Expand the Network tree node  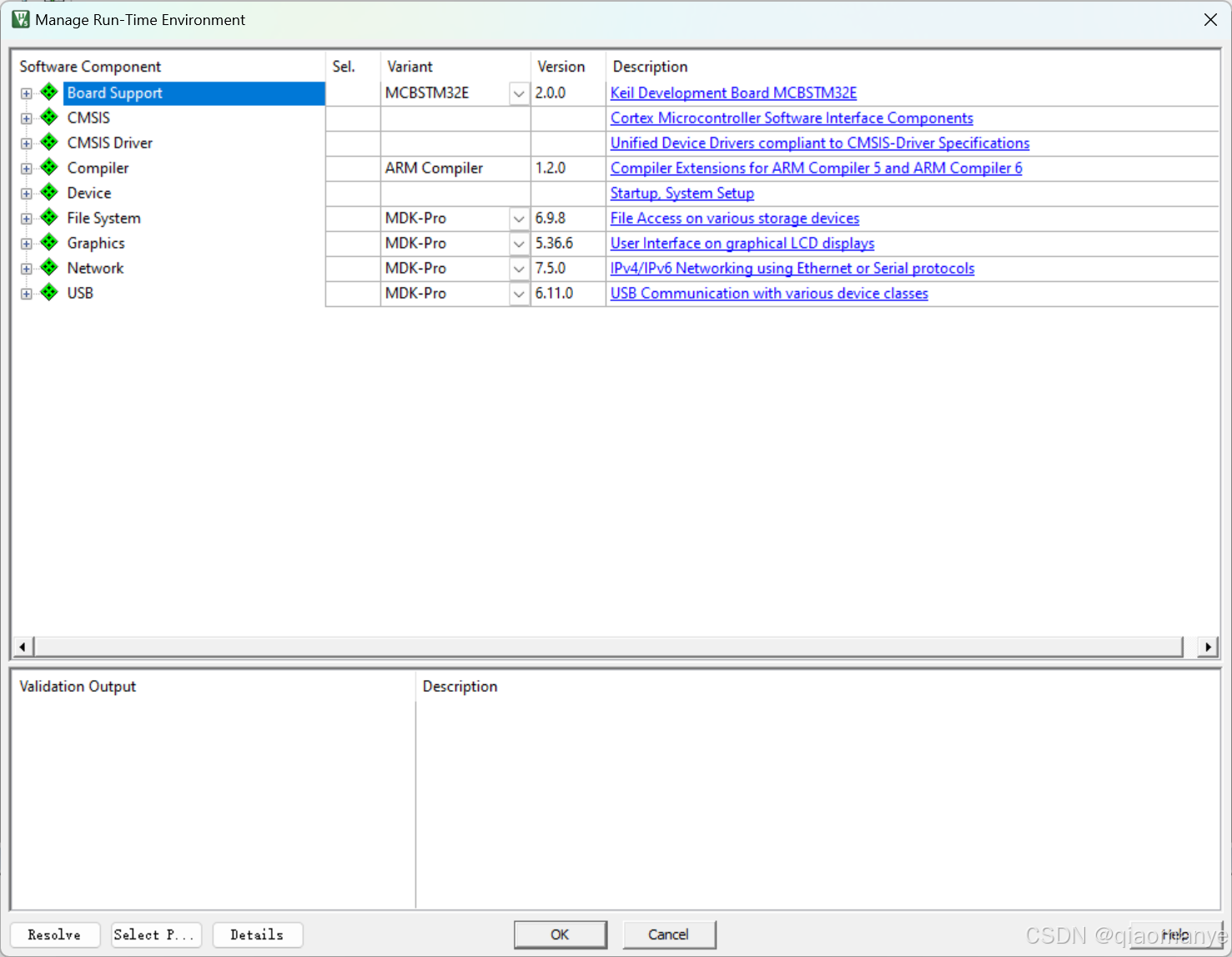tap(27, 269)
